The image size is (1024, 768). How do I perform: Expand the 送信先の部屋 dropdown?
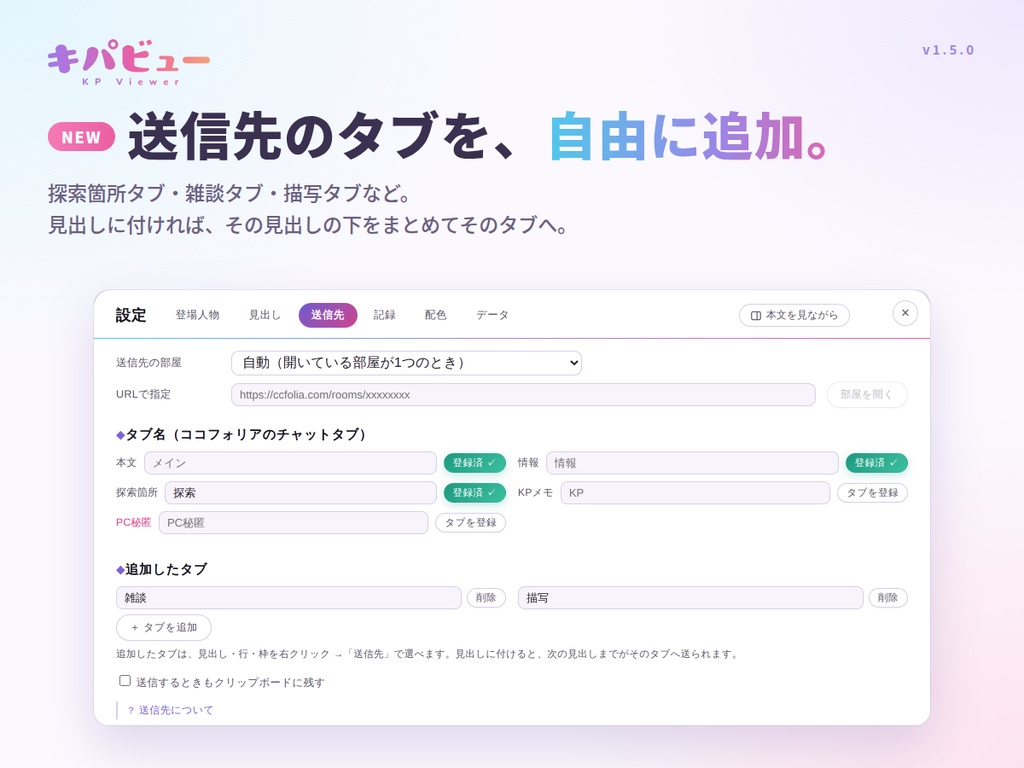pos(406,363)
